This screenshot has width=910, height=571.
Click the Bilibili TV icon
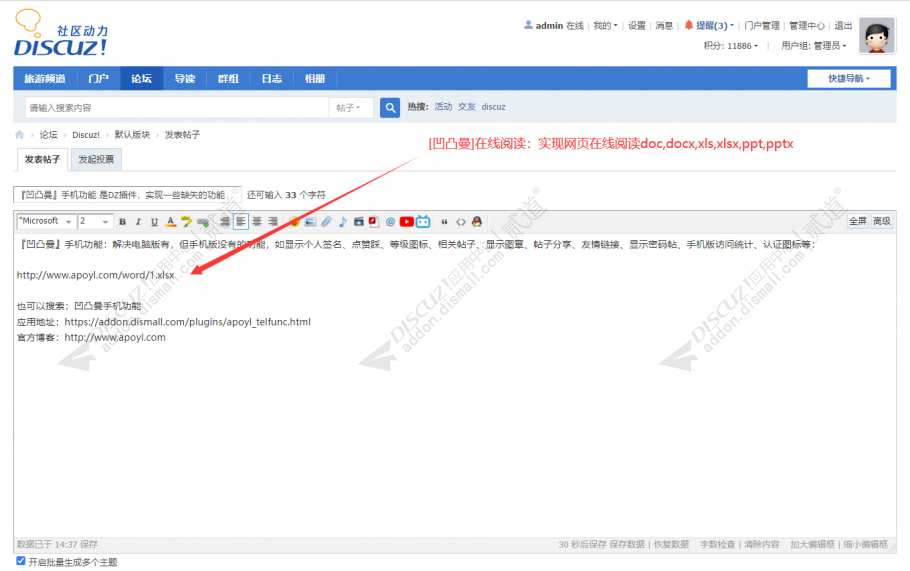423,222
